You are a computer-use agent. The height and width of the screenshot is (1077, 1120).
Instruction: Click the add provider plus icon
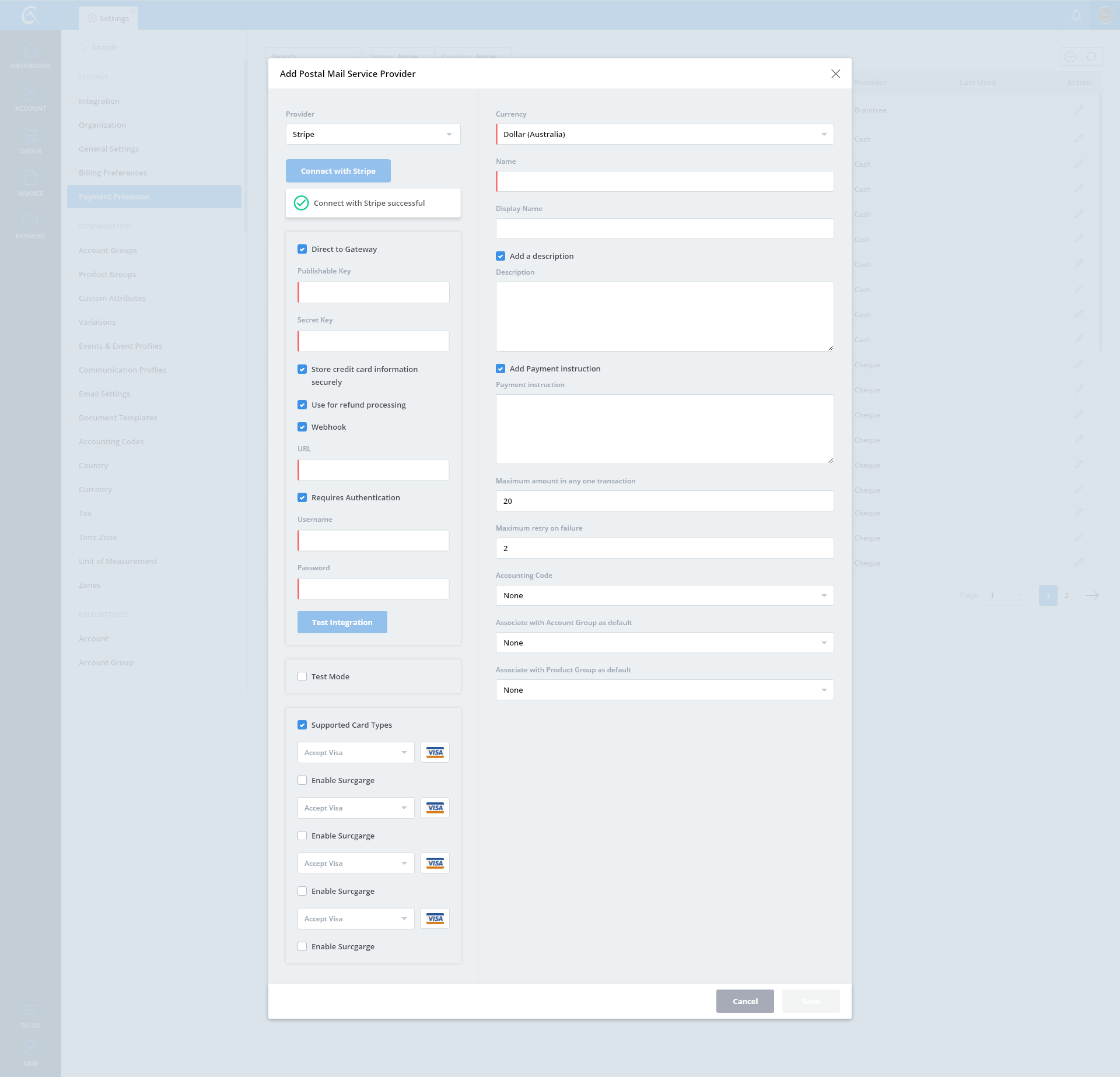[x=1070, y=57]
